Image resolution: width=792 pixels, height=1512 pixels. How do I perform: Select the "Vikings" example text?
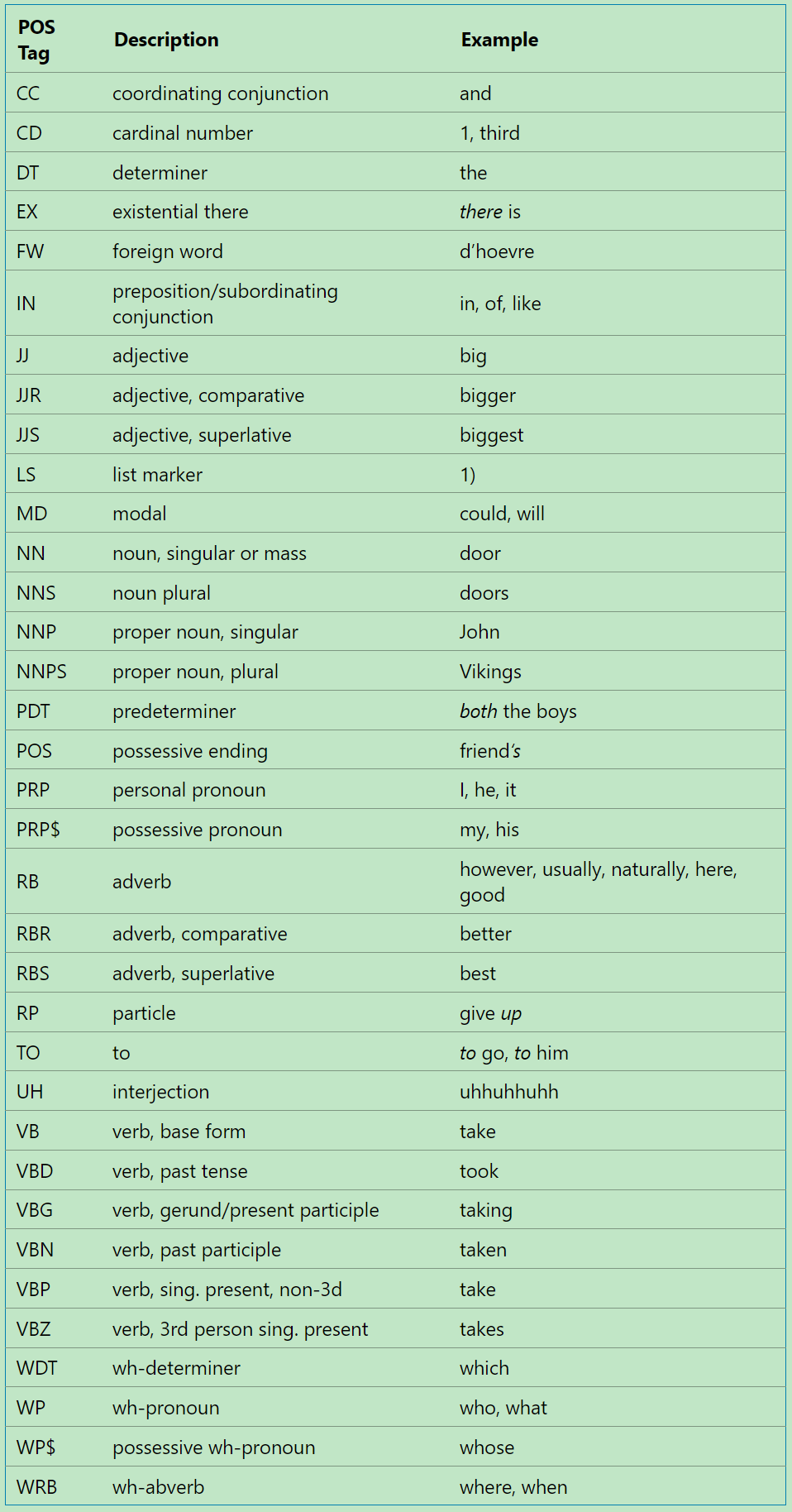490,672
